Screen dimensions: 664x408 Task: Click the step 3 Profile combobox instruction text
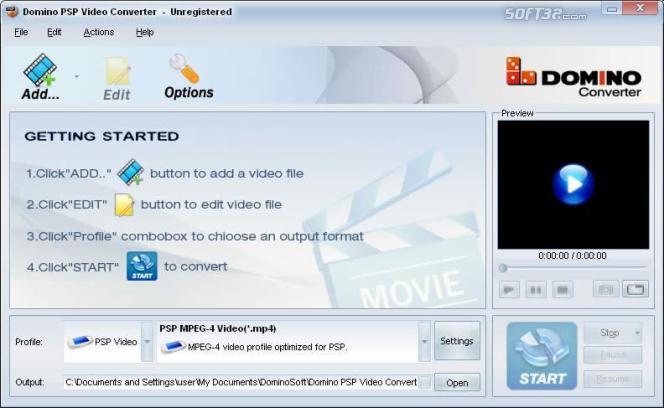[x=195, y=236]
